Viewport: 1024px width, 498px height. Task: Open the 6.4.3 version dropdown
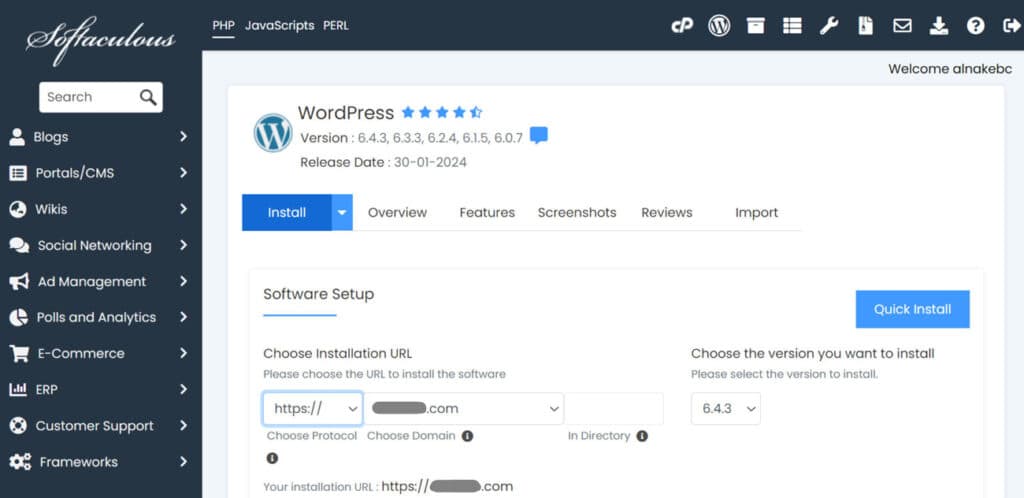pyautogui.click(x=726, y=409)
